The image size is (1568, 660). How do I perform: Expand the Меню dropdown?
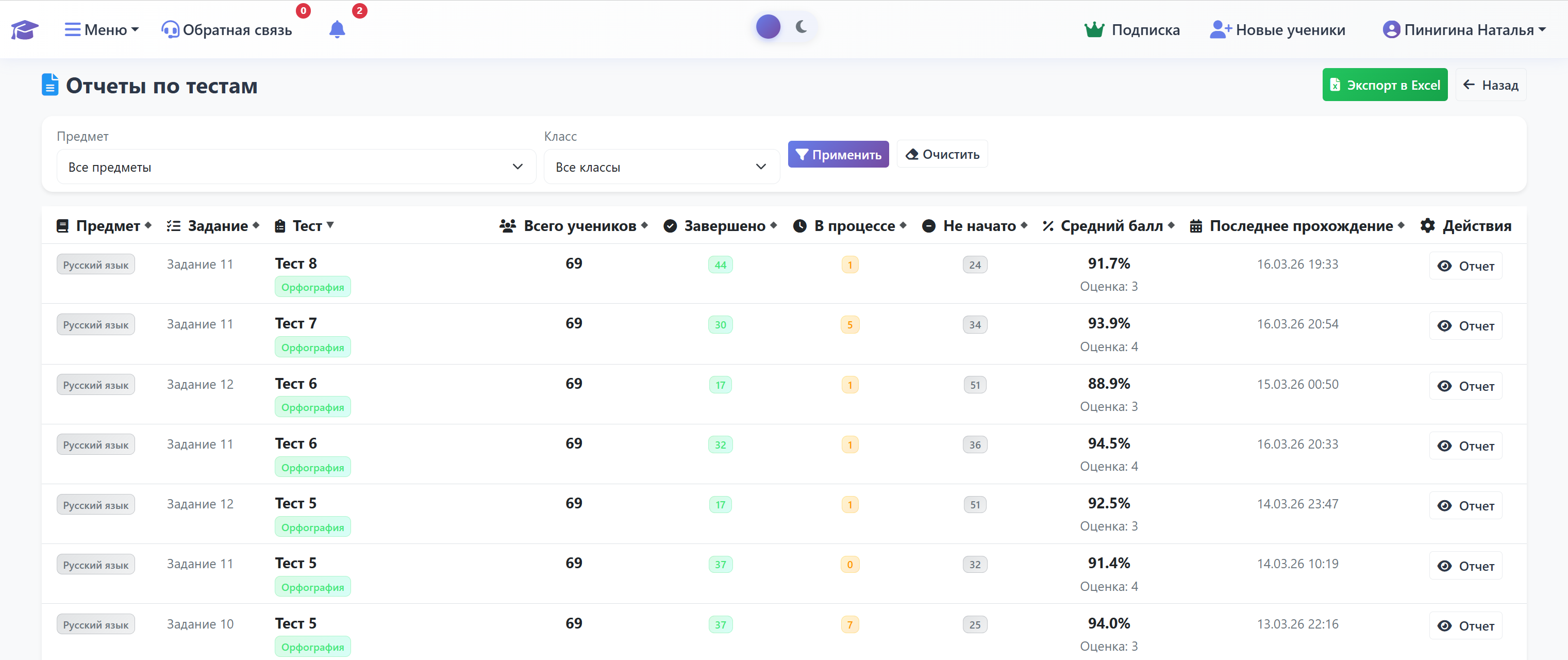pyautogui.click(x=102, y=30)
